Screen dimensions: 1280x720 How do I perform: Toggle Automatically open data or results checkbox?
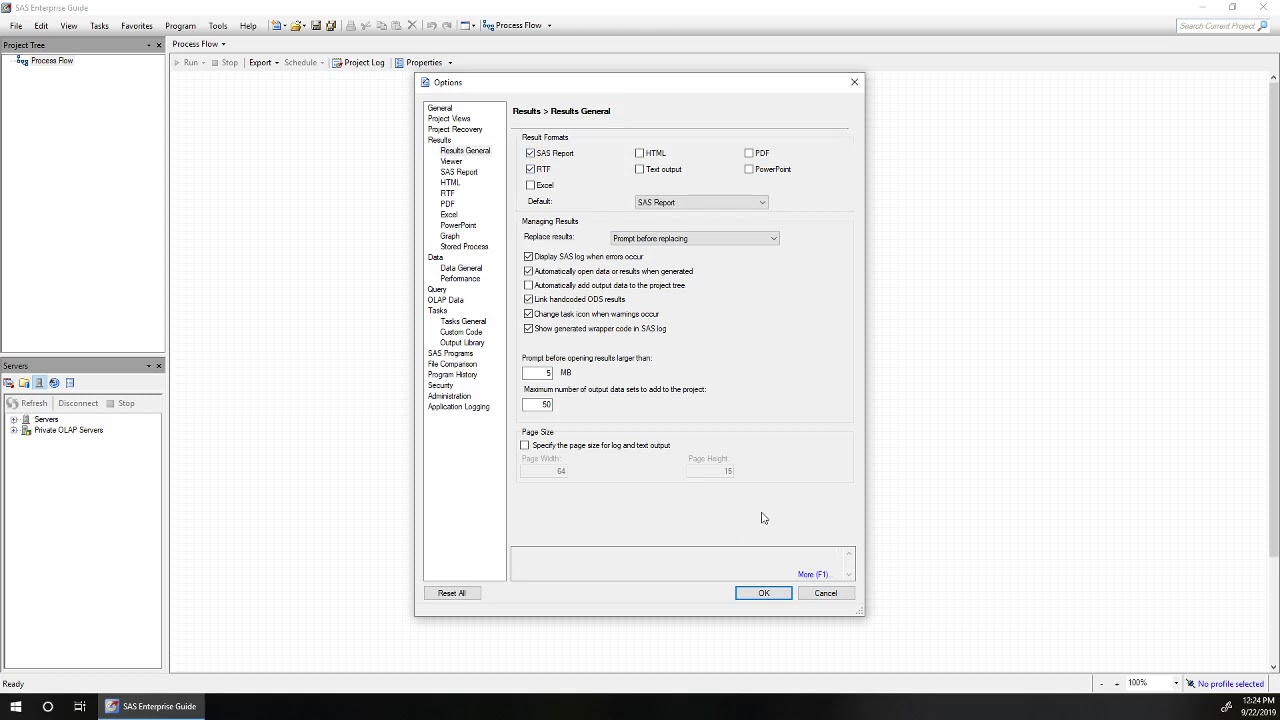tap(528, 271)
